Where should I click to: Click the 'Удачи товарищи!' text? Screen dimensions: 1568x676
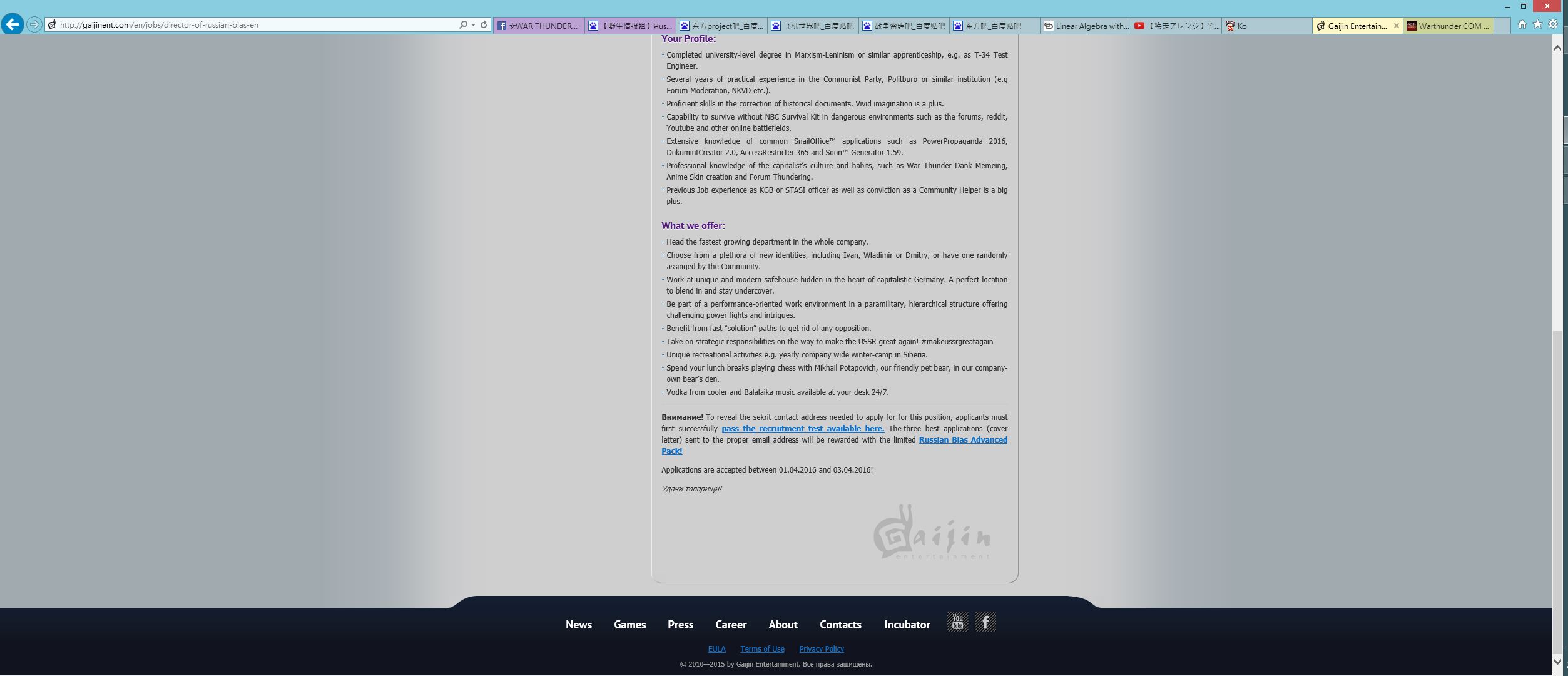coord(691,489)
